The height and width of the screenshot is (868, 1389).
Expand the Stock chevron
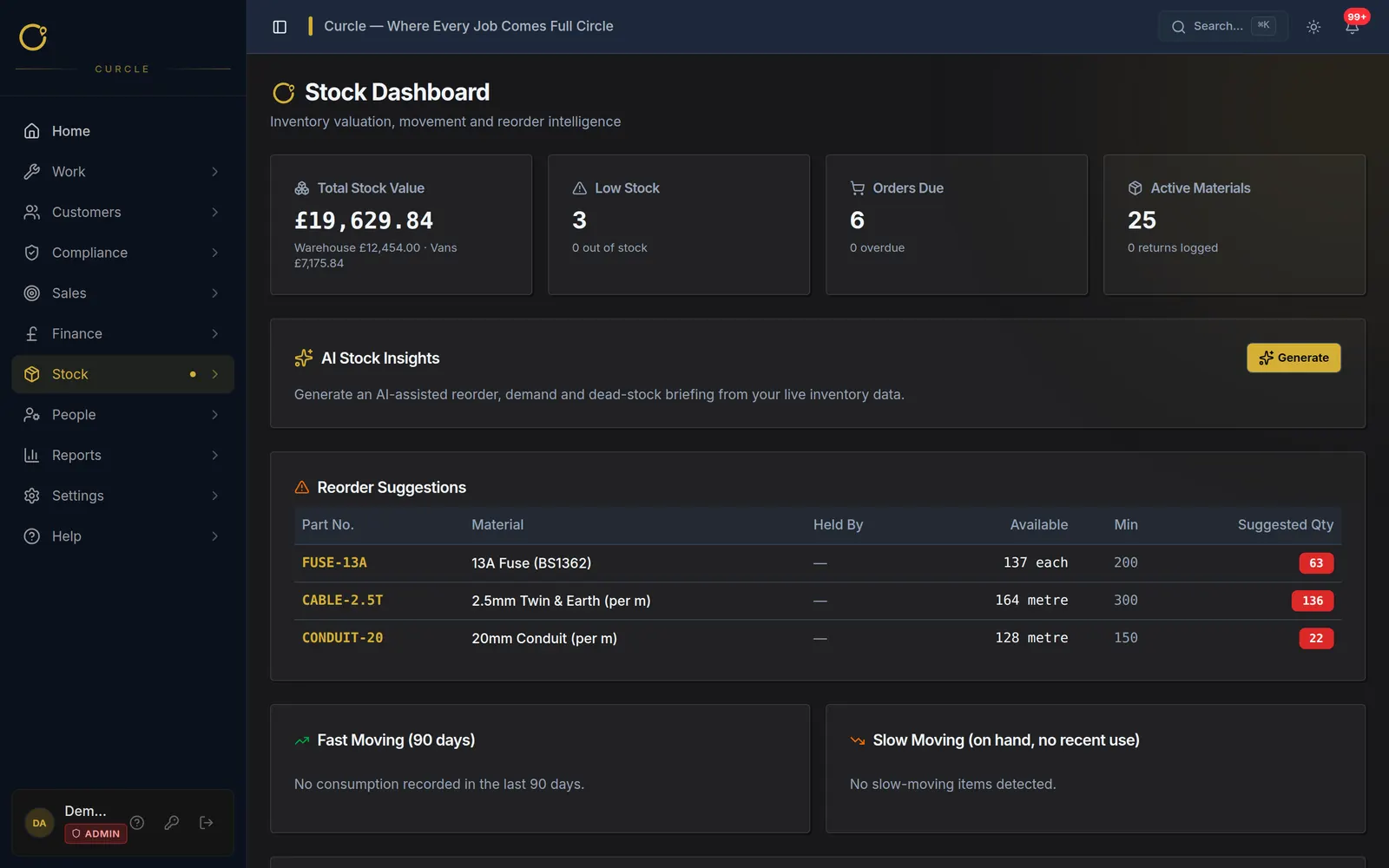pyautogui.click(x=214, y=374)
